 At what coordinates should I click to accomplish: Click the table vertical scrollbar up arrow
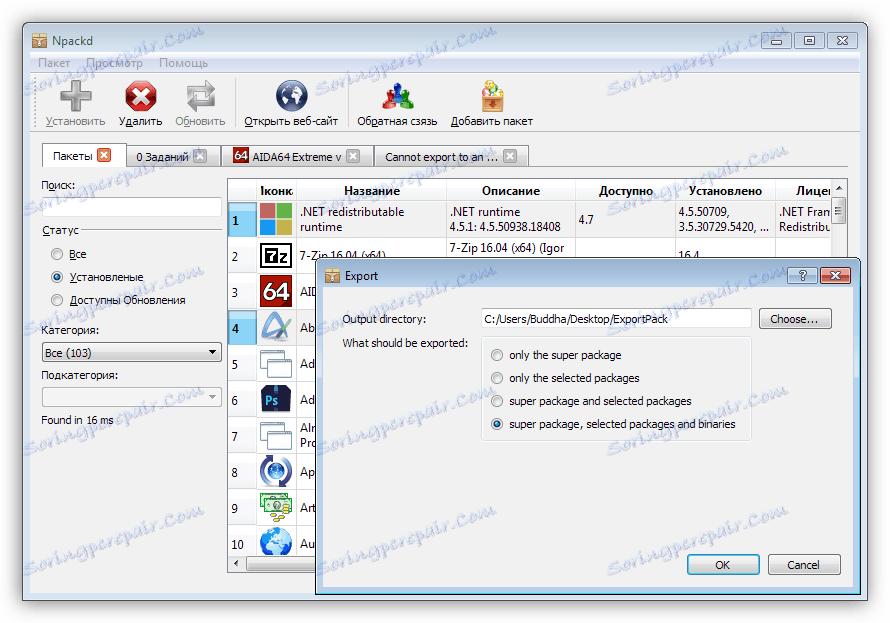[x=839, y=188]
